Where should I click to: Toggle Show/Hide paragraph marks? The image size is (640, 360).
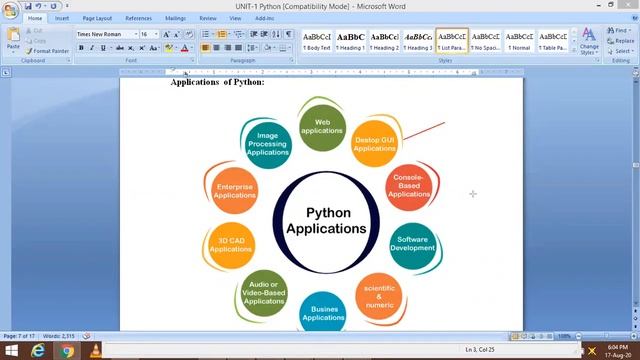tap(289, 34)
